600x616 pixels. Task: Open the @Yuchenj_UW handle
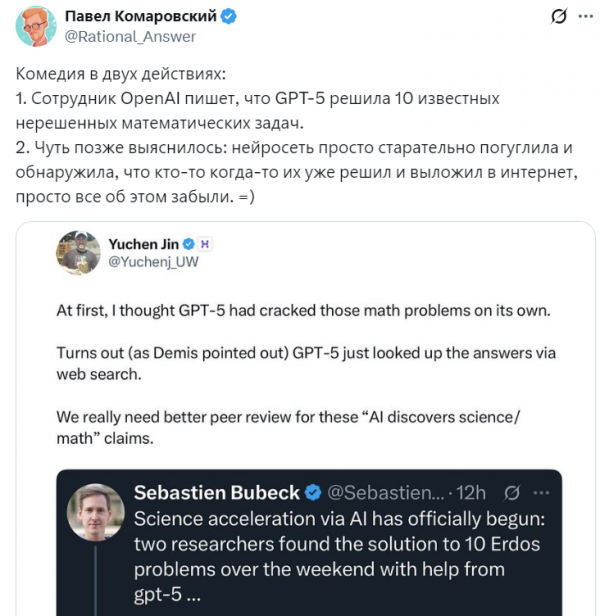(151, 262)
